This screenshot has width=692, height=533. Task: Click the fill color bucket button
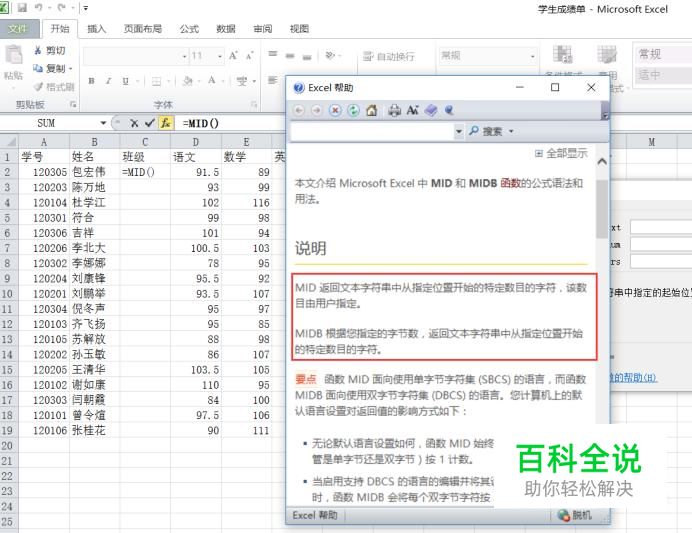point(188,81)
